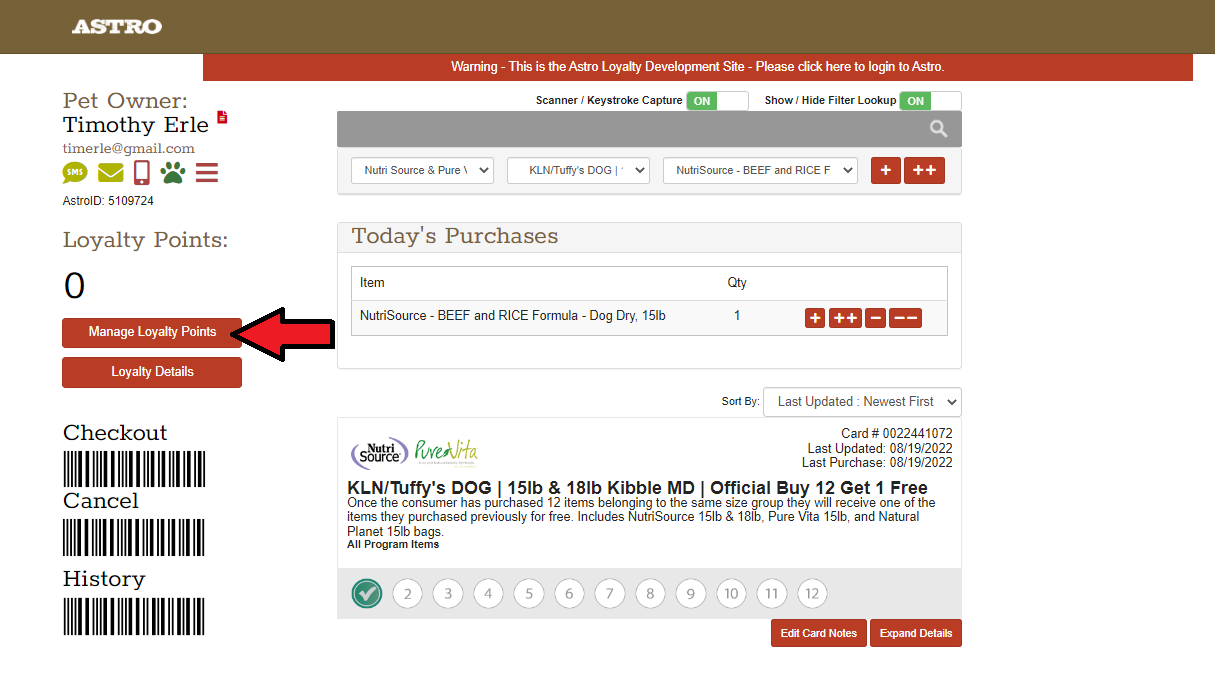This screenshot has width=1215, height=682.
Task: Click the ASTRO logo in header
Action: pos(117,27)
